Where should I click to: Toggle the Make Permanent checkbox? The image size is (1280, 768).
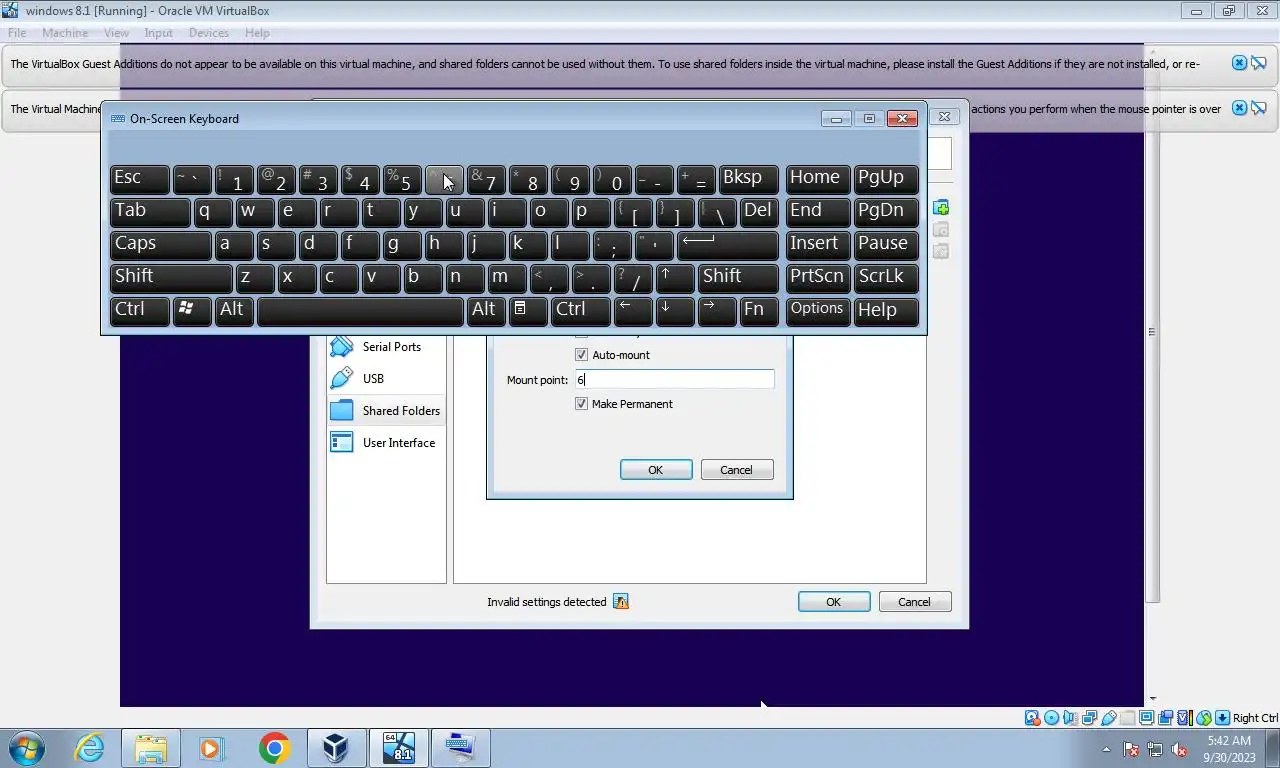[x=581, y=404]
